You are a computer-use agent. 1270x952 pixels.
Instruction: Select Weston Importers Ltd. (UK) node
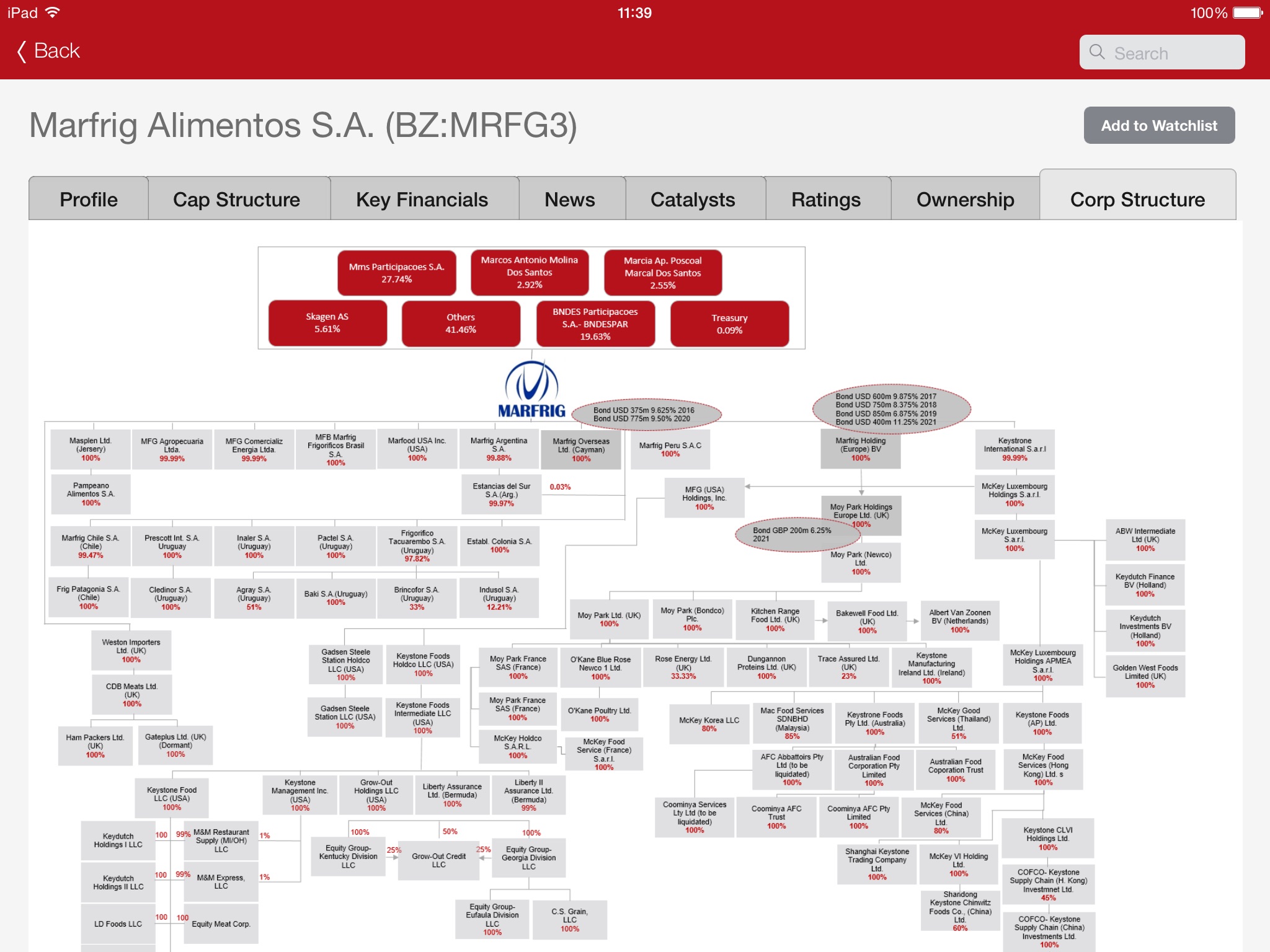131,650
